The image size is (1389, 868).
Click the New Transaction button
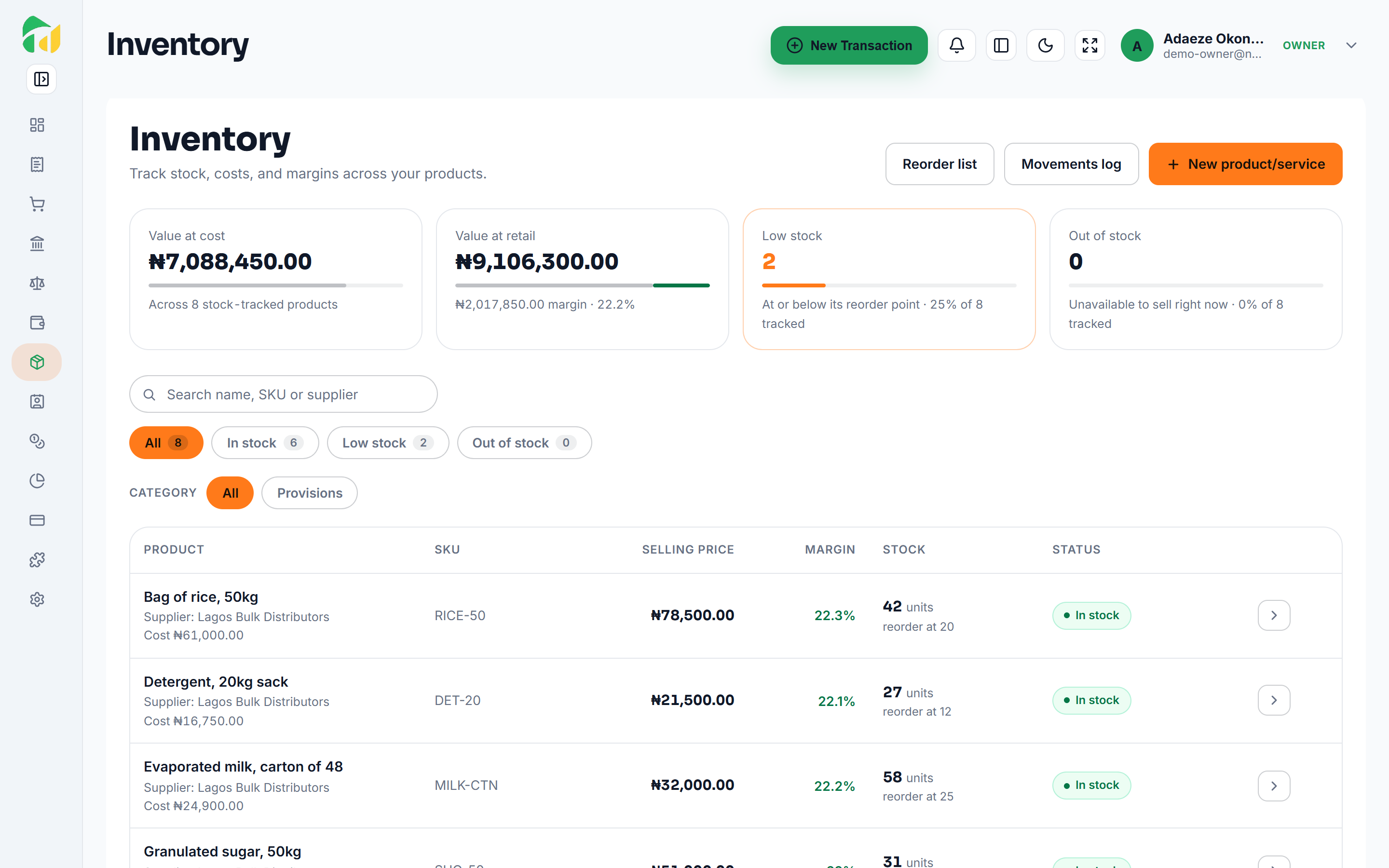click(849, 45)
